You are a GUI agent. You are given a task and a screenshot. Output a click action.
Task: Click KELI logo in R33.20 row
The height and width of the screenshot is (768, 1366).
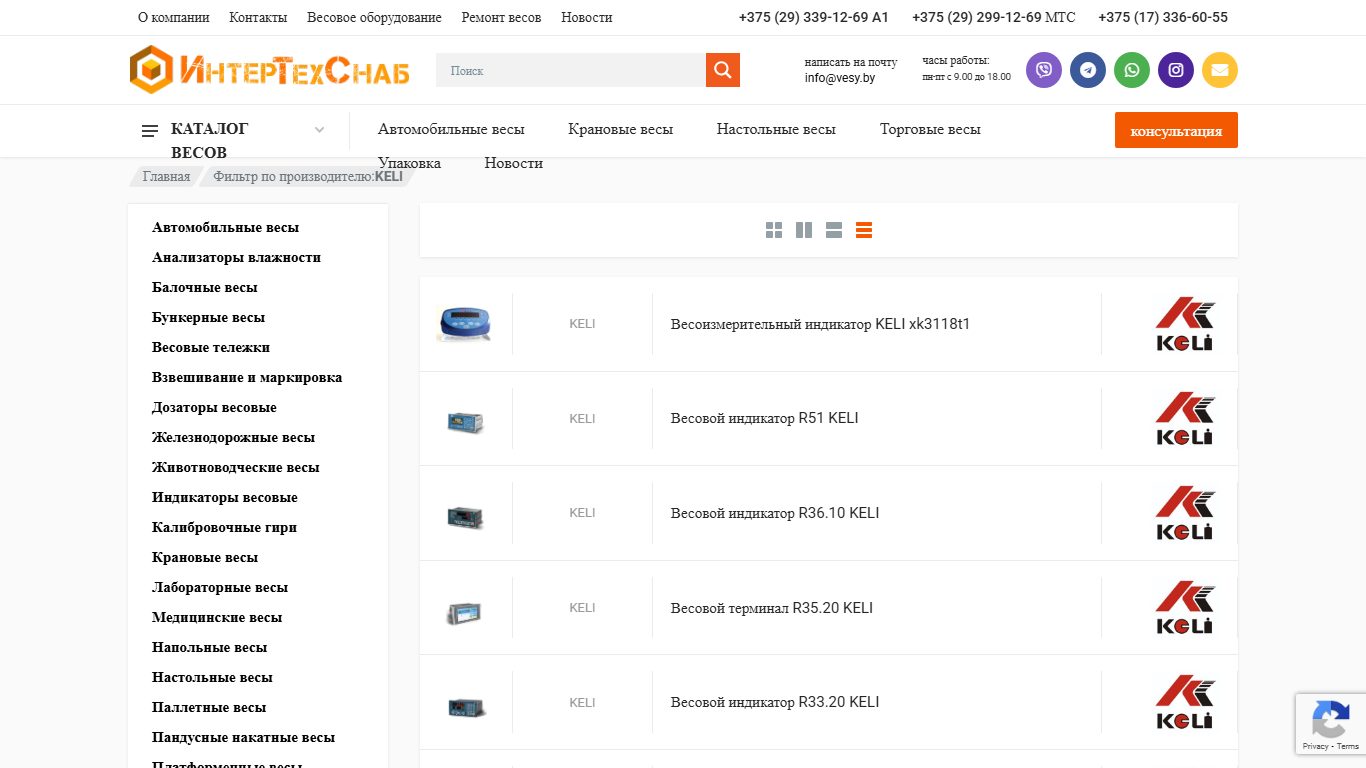(1185, 702)
